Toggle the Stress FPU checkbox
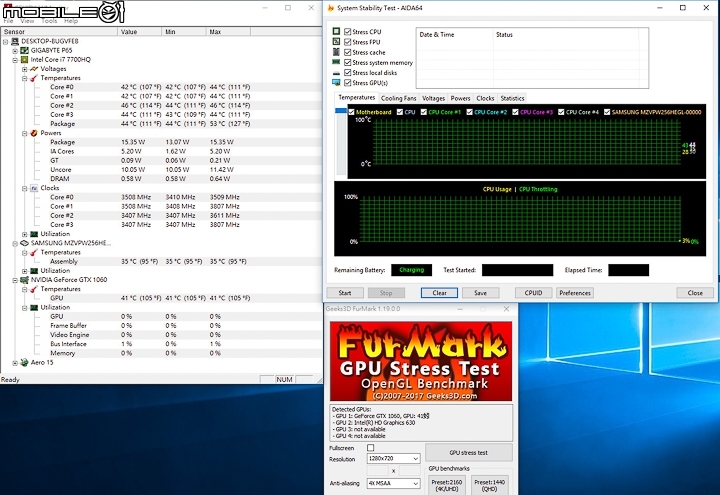 click(348, 42)
